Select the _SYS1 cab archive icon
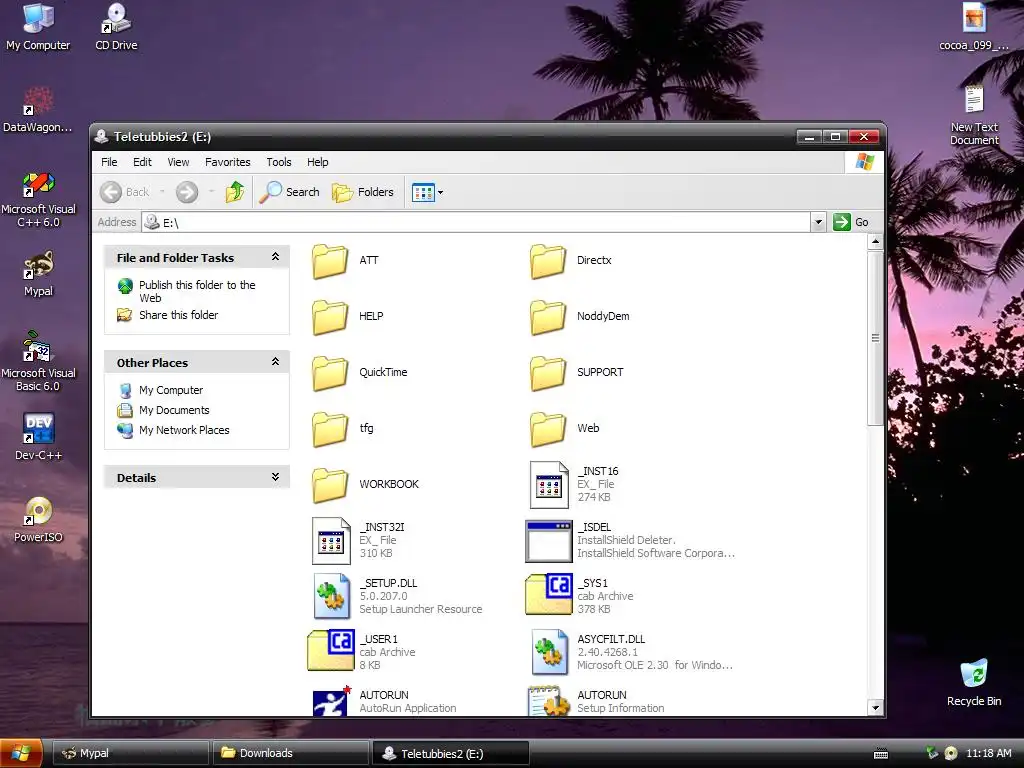The image size is (1024, 768). tap(549, 594)
